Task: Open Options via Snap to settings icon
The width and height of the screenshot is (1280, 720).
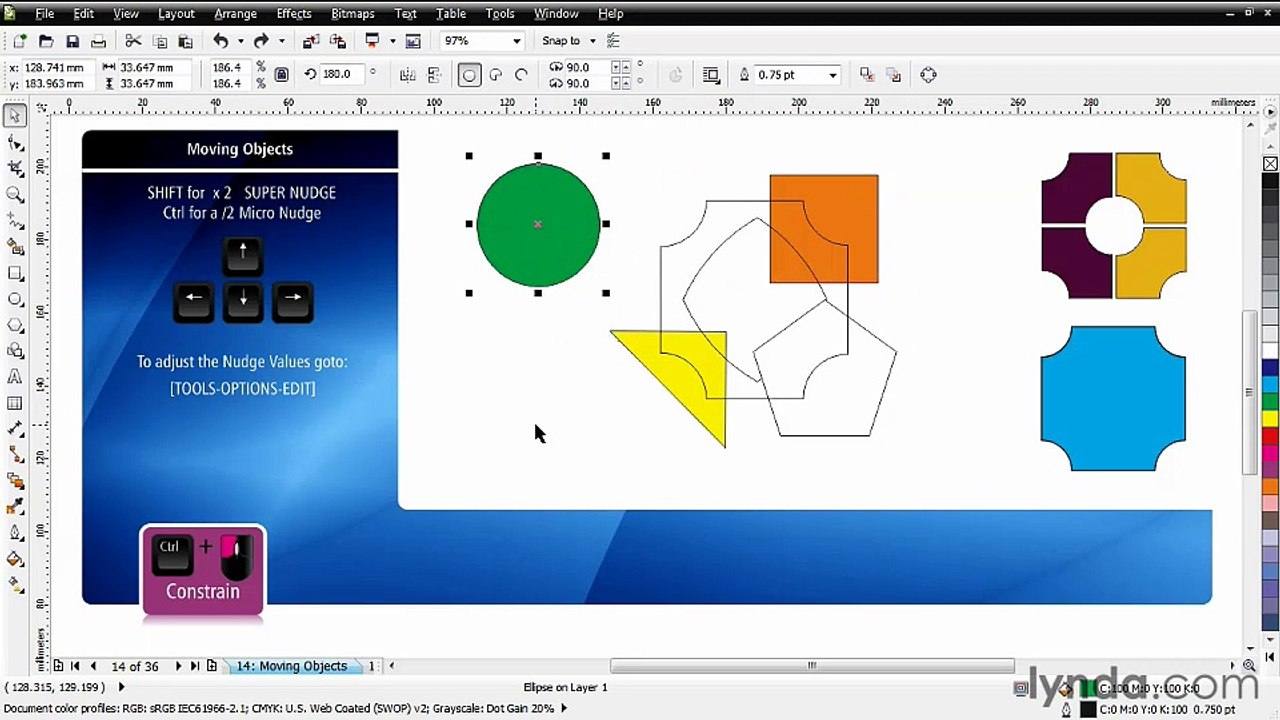Action: click(614, 41)
